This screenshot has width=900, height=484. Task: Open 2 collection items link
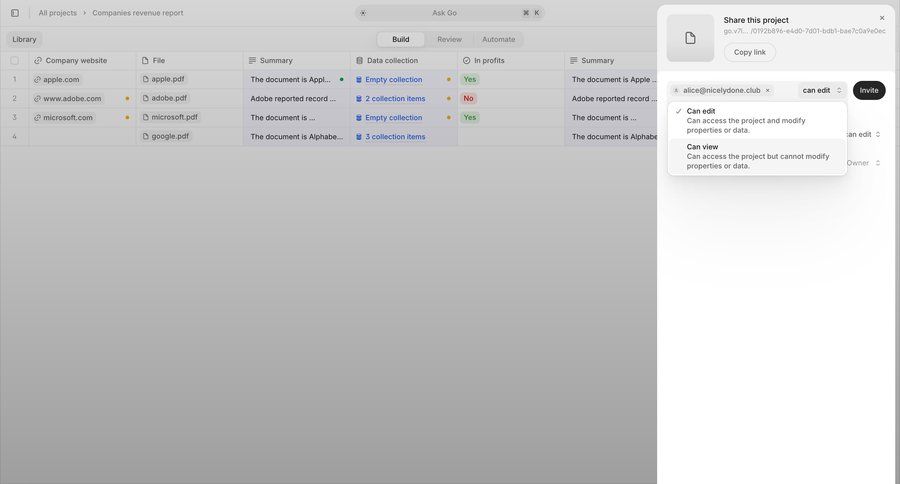point(391,98)
